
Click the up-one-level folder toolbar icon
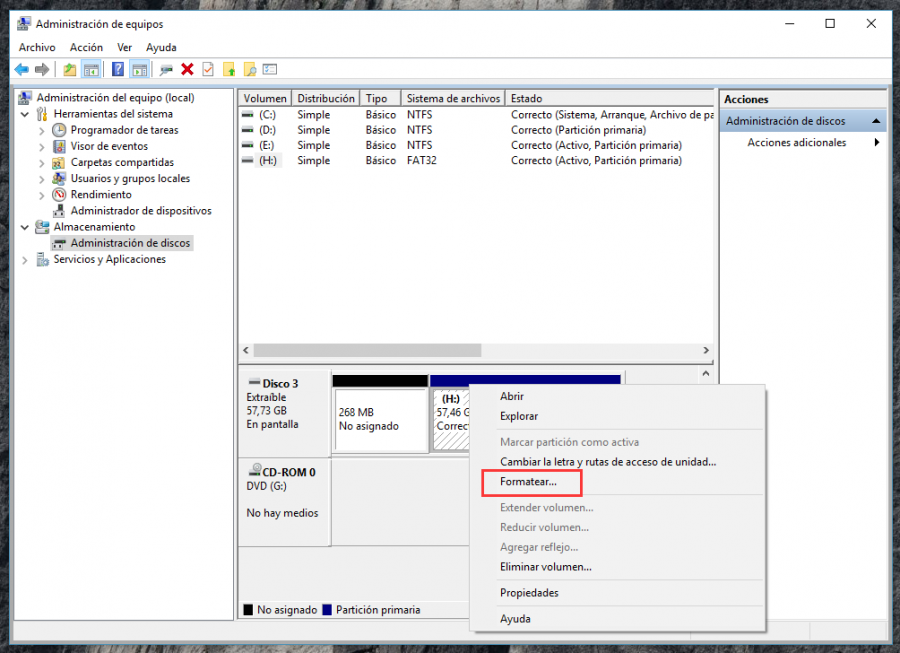(x=69, y=69)
